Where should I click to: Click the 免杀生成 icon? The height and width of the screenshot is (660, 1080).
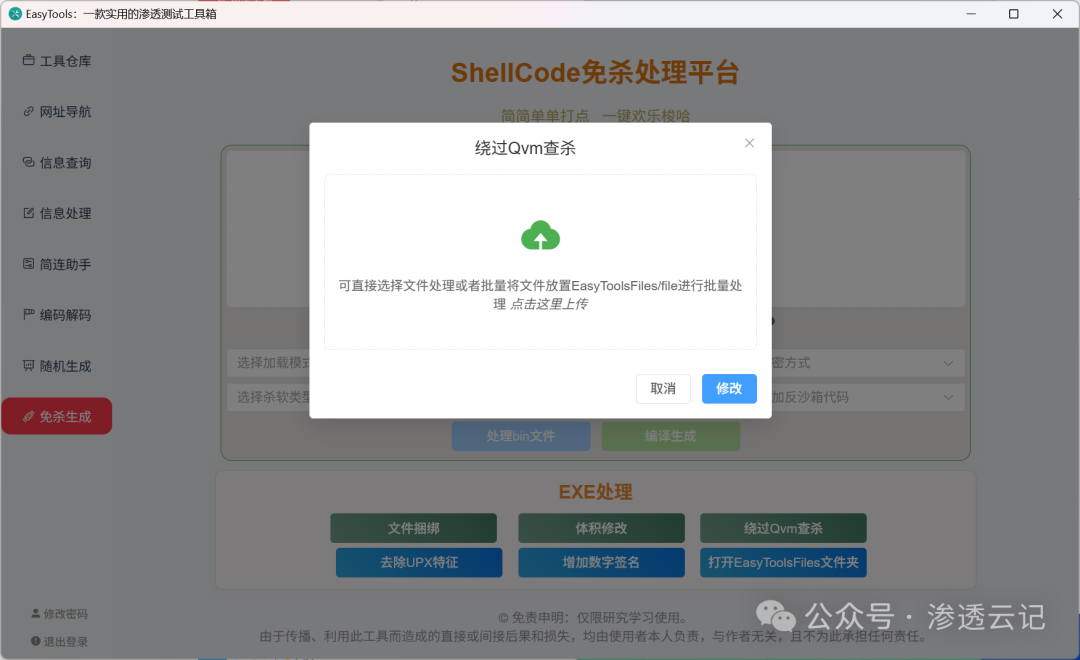coord(28,416)
